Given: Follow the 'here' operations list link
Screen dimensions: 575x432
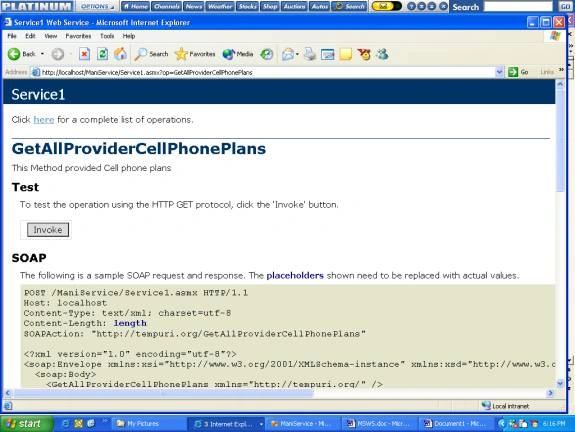Looking at the screenshot, I should coord(44,120).
